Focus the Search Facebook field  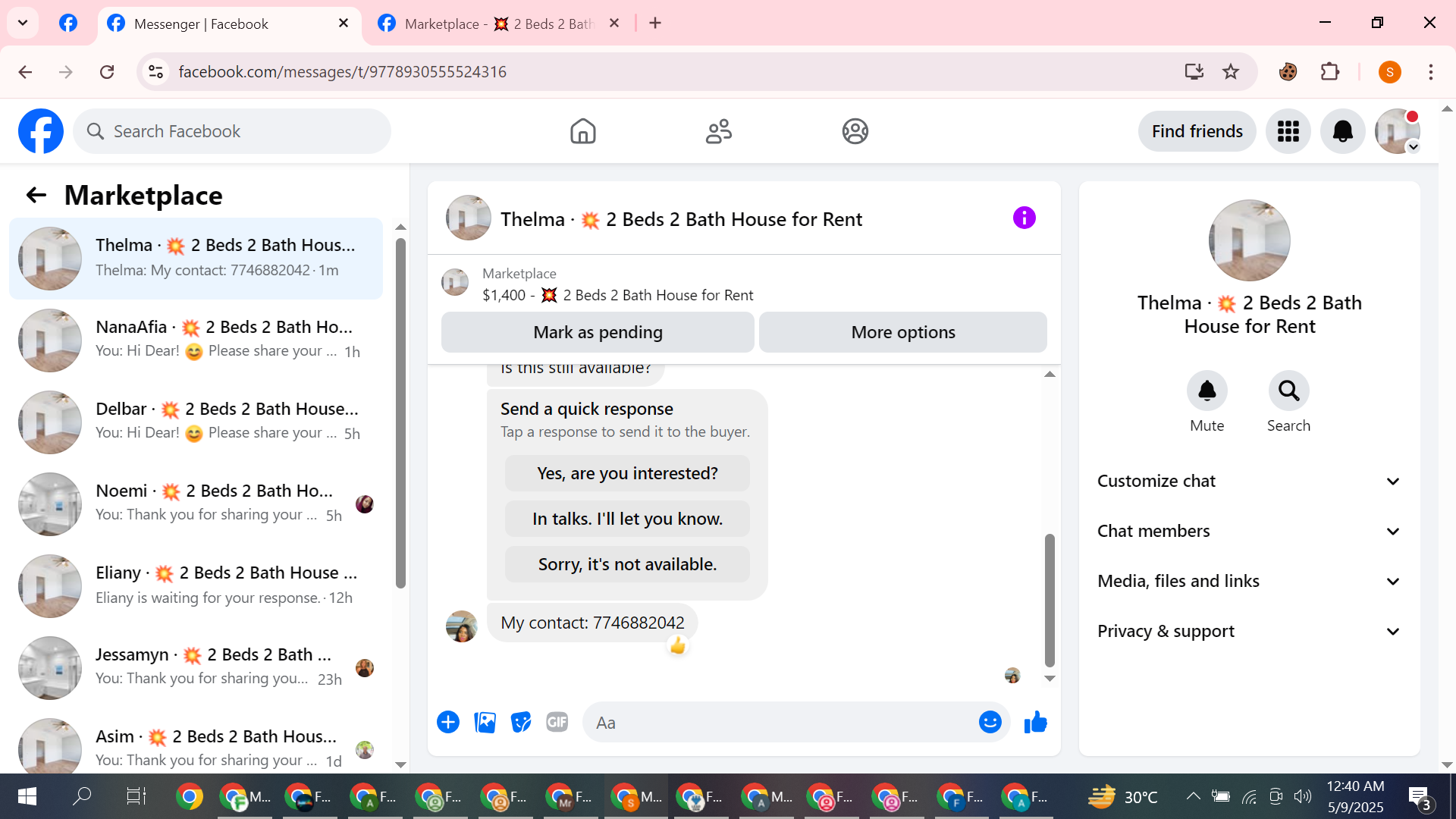(232, 131)
